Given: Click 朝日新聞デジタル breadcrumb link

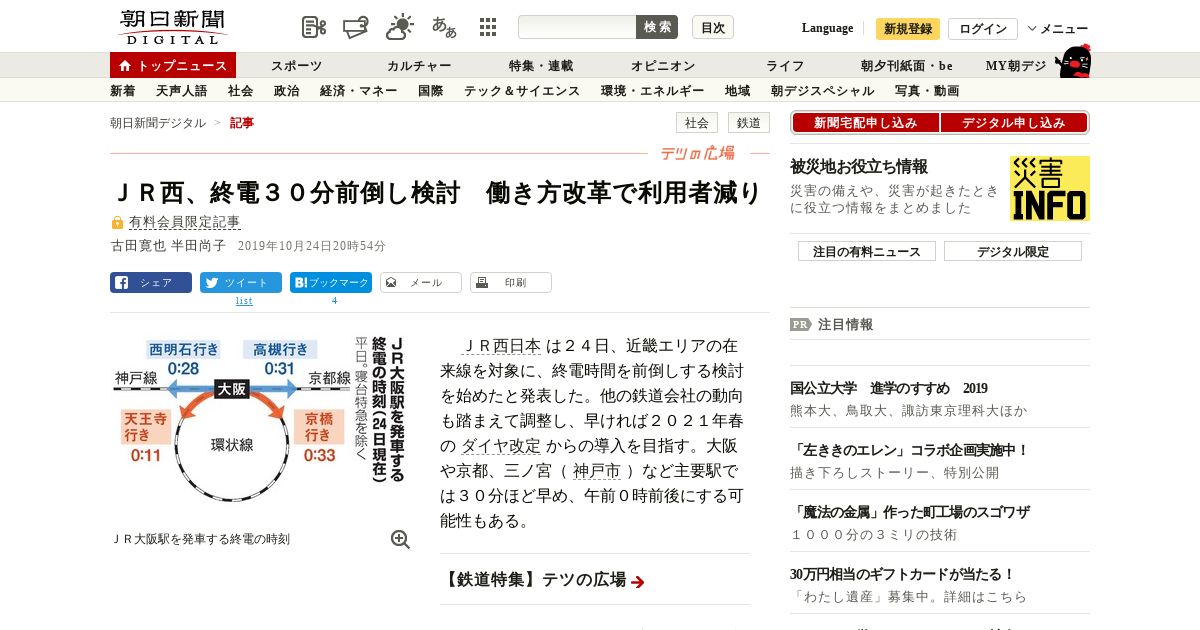Looking at the screenshot, I should click(x=158, y=122).
